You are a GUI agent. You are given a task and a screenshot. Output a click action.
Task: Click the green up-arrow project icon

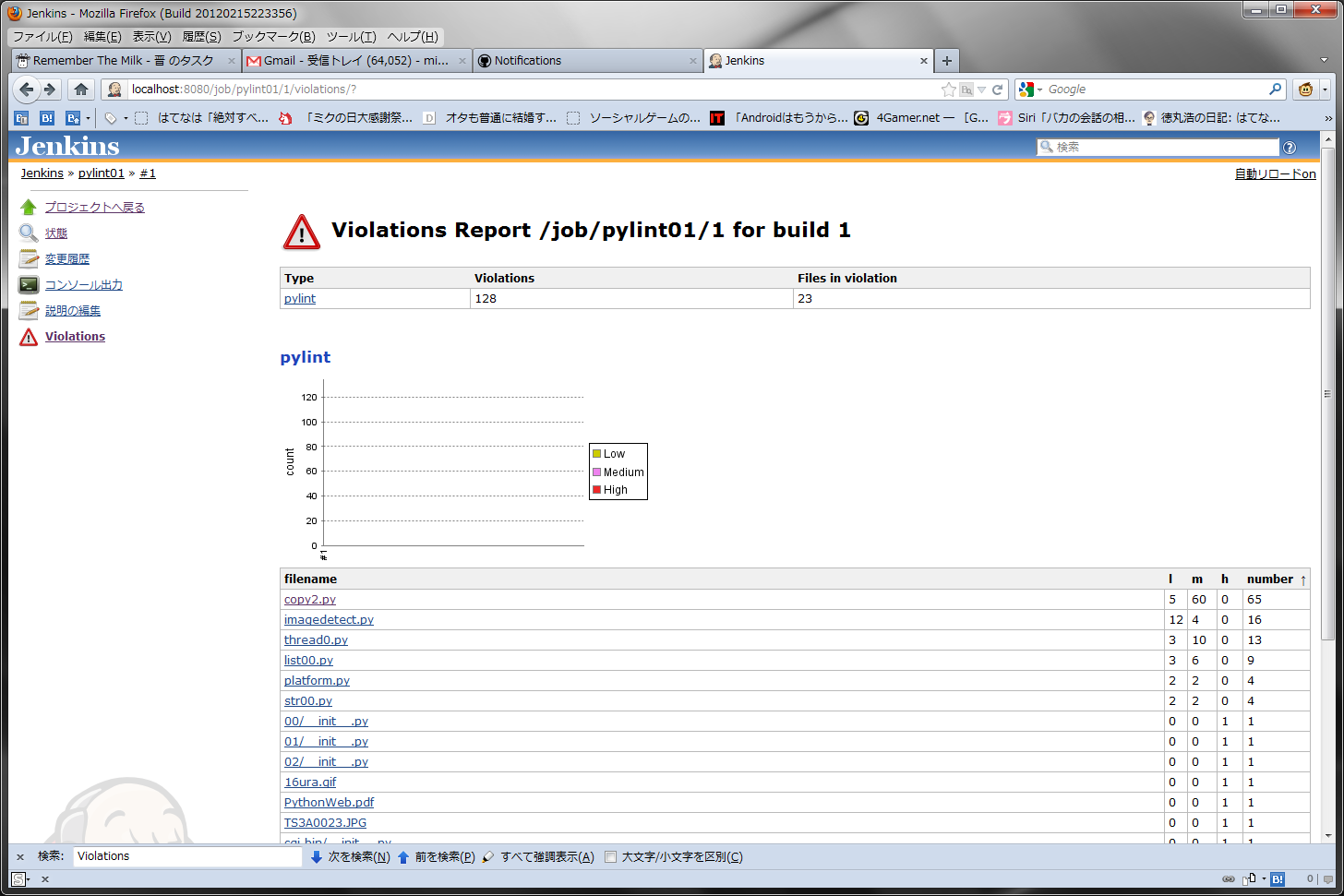click(29, 208)
